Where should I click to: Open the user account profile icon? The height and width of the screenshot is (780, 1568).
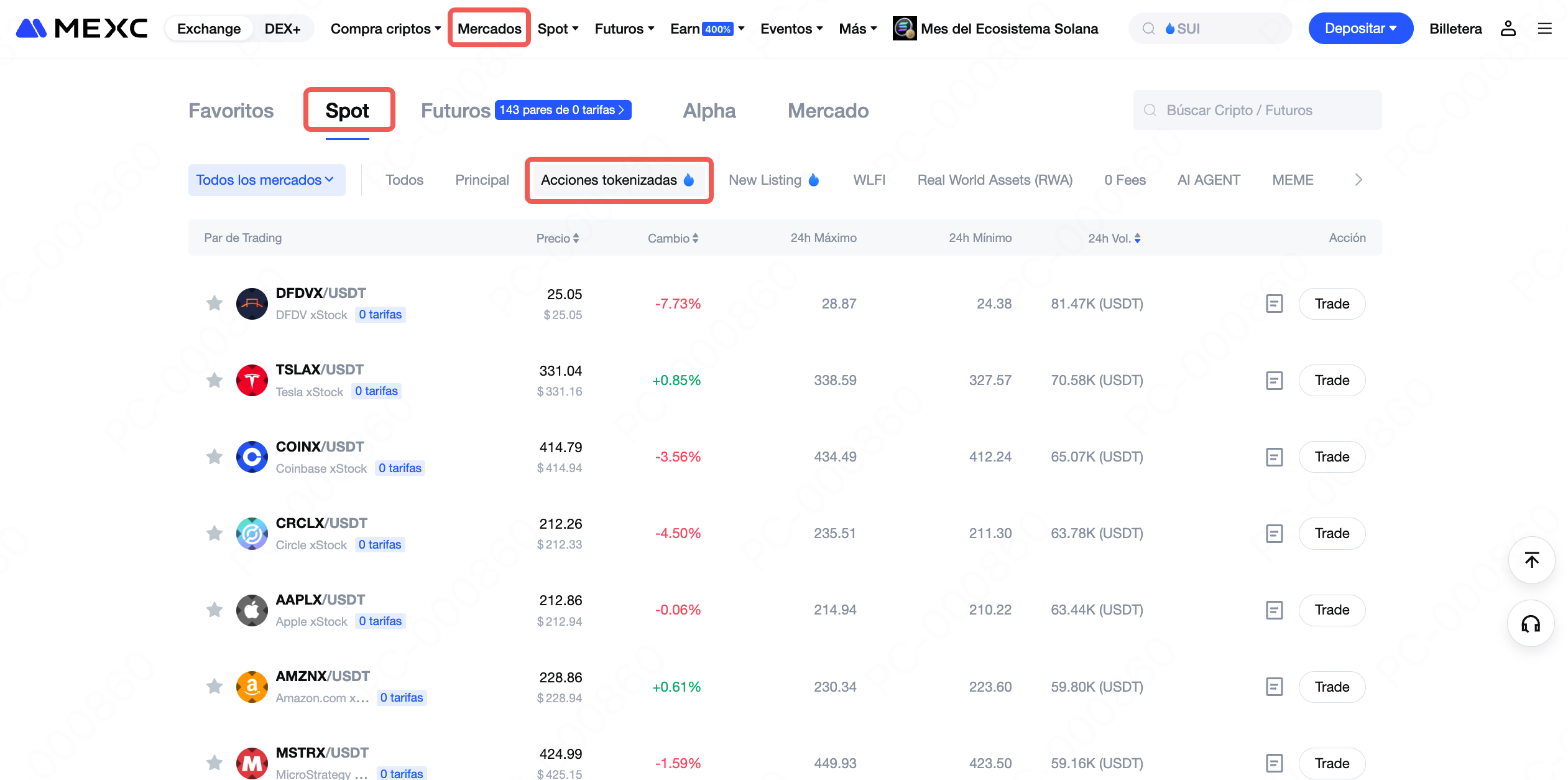point(1508,29)
